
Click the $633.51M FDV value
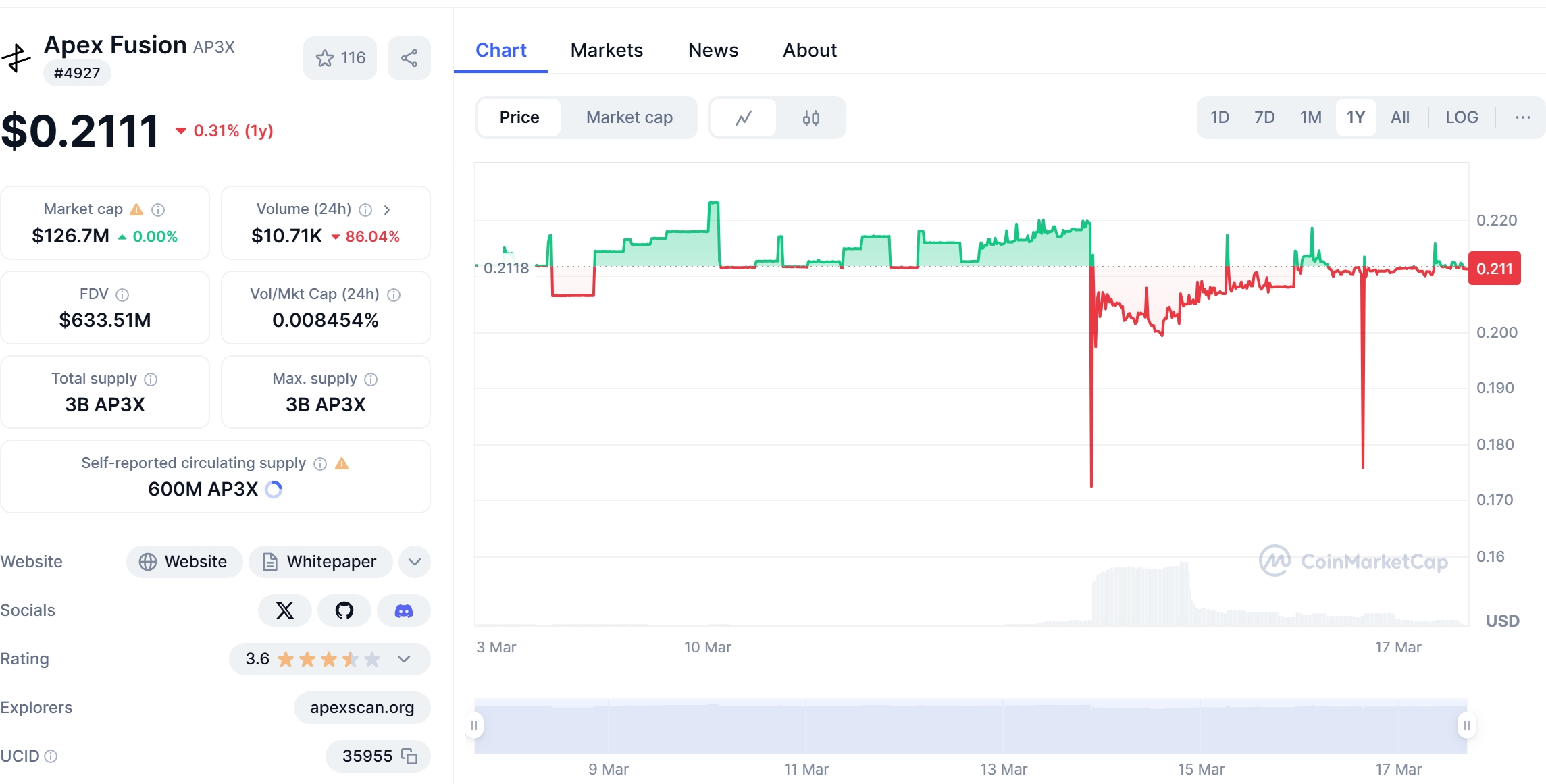pyautogui.click(x=105, y=320)
